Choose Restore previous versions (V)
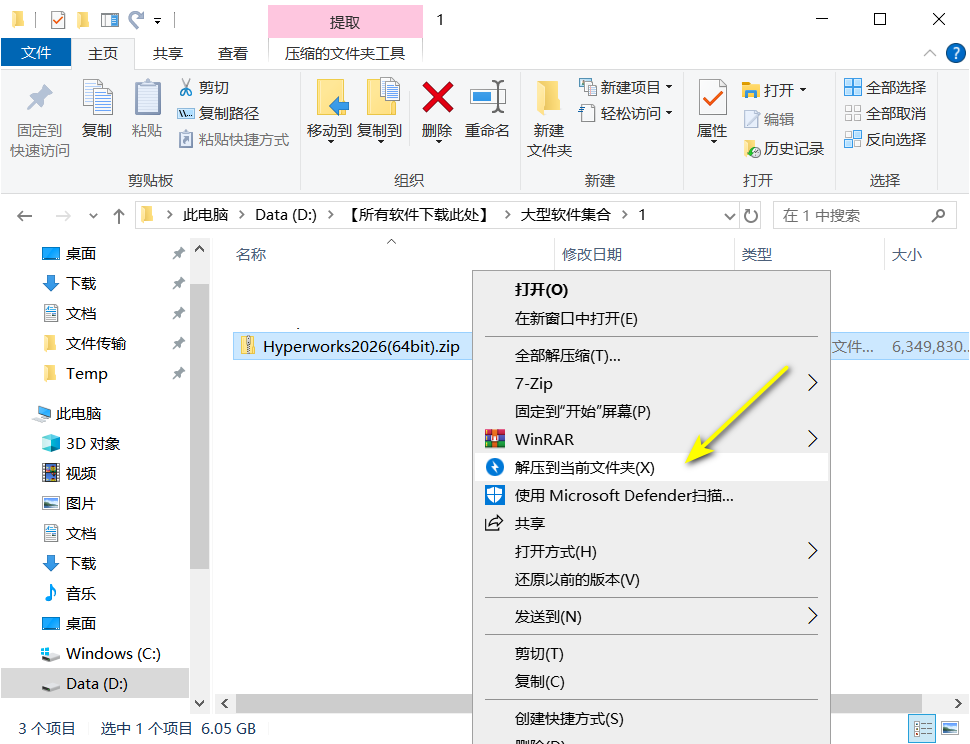The image size is (970, 744). coord(651,579)
